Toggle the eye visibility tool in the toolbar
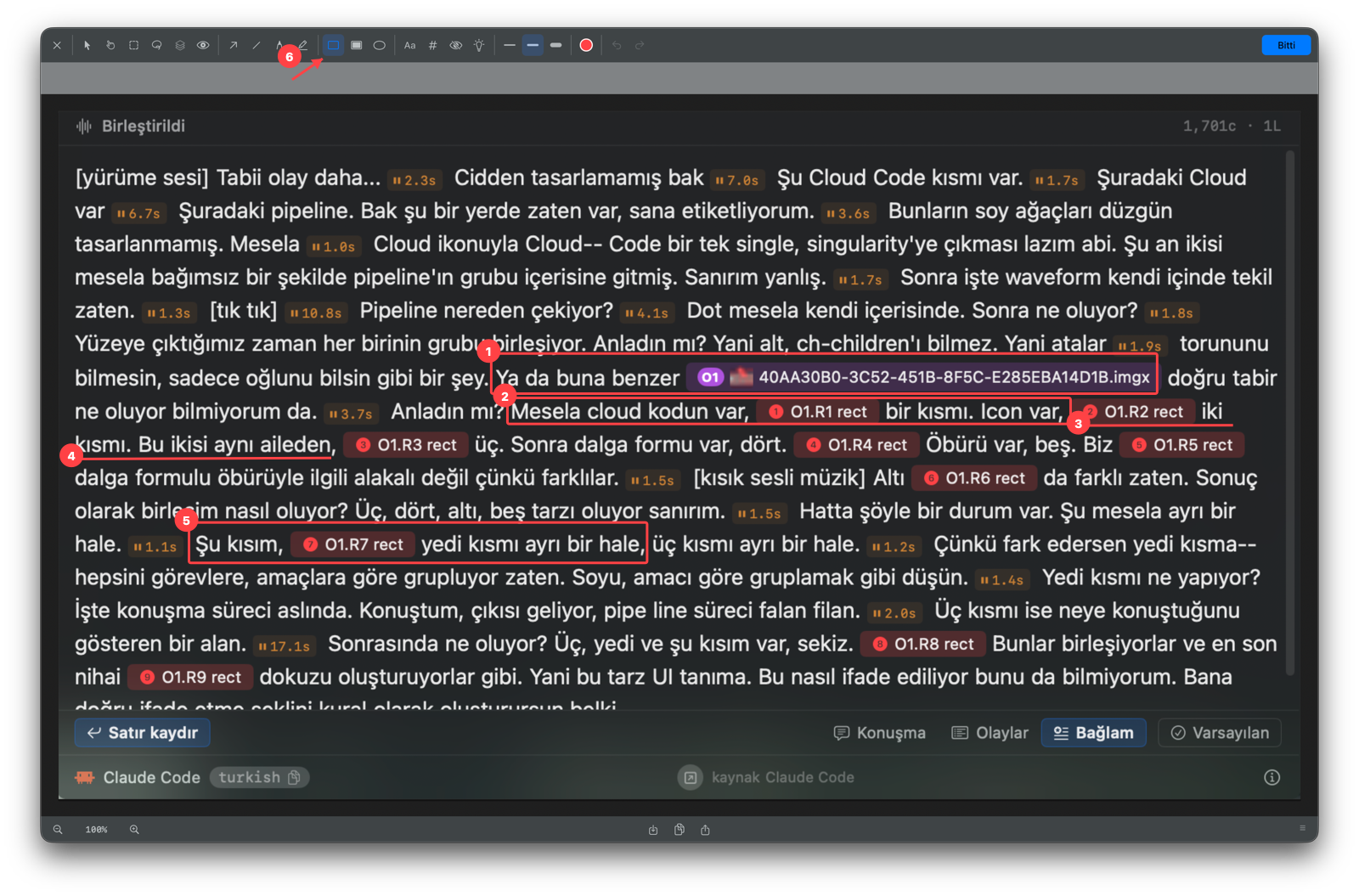1359x896 pixels. [203, 46]
